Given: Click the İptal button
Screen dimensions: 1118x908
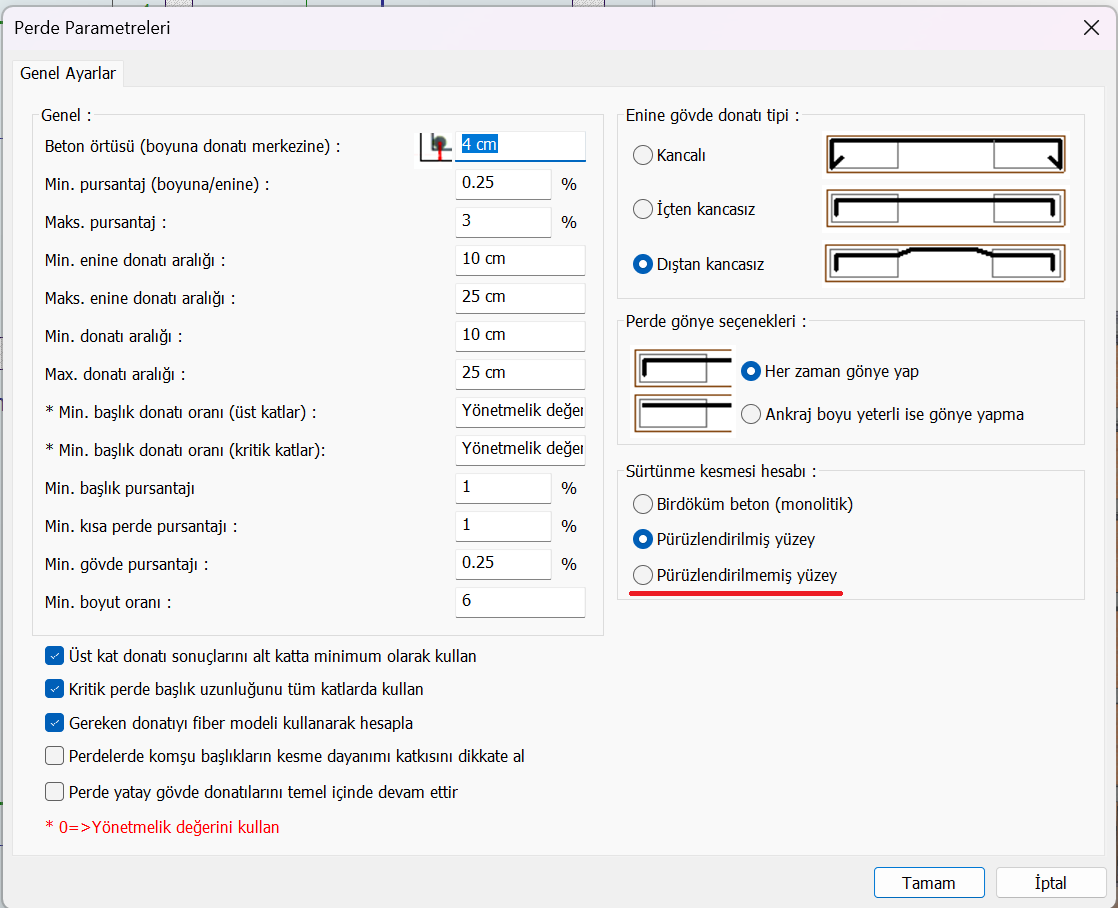Looking at the screenshot, I should (x=1050, y=883).
